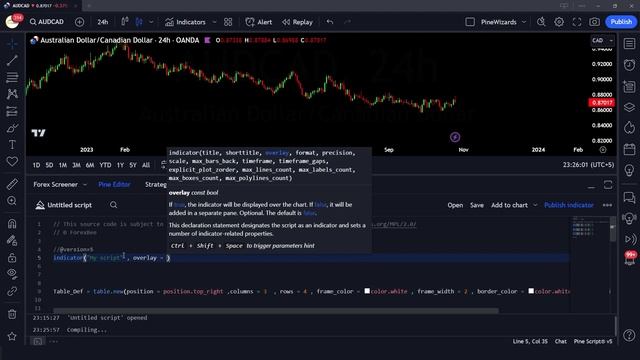Select the Fibonacci retracement tool
The width and height of the screenshot is (640, 360).
pyautogui.click(x=12, y=77)
